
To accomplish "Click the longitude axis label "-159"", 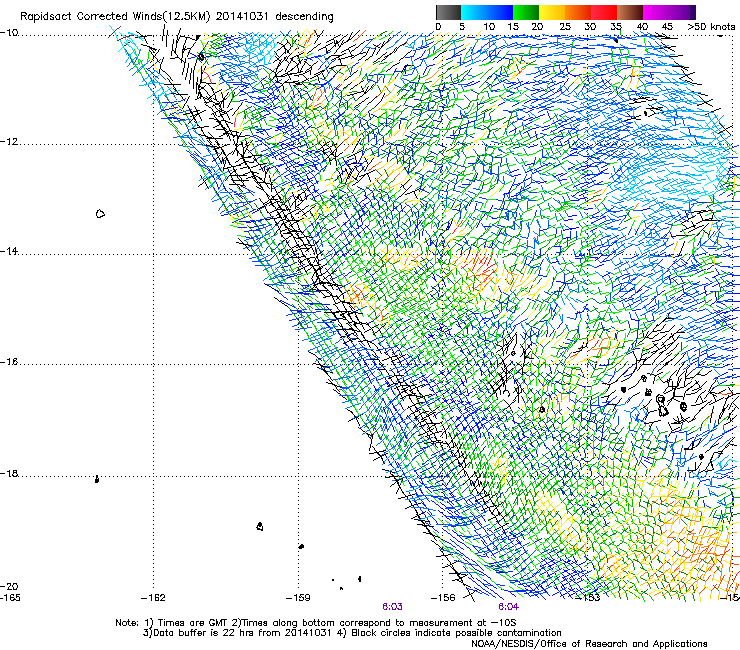I will point(298,598).
